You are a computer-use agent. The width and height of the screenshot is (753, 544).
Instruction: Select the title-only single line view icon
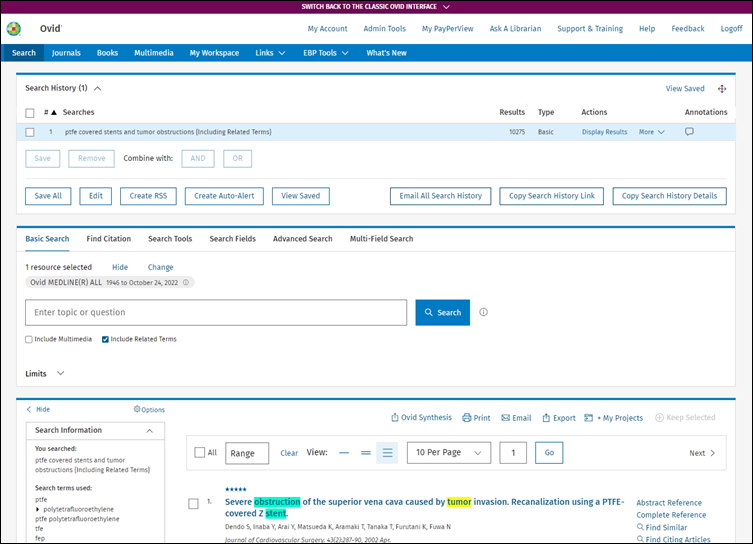point(344,453)
